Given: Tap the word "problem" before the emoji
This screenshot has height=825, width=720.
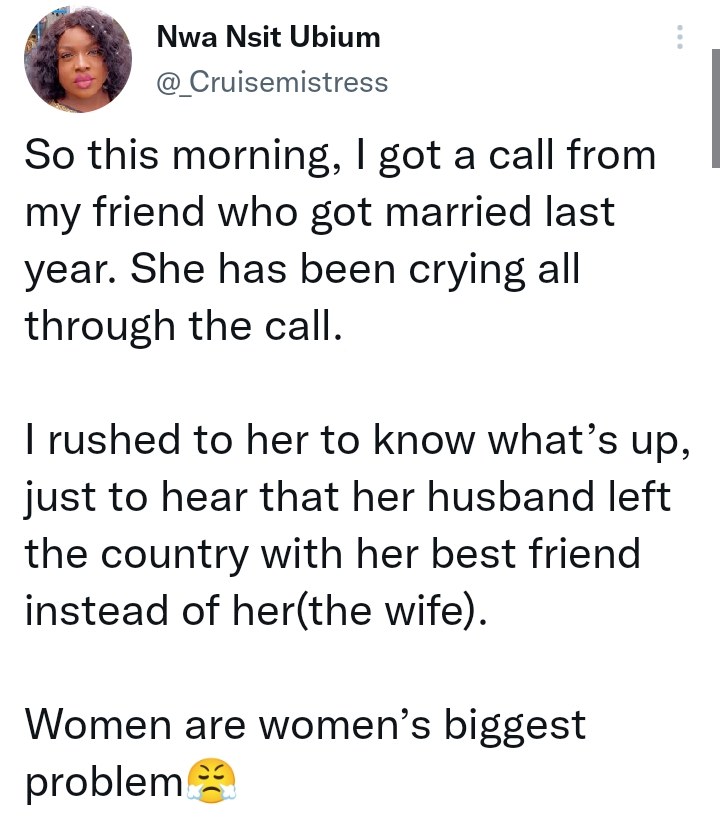Looking at the screenshot, I should click(x=104, y=782).
